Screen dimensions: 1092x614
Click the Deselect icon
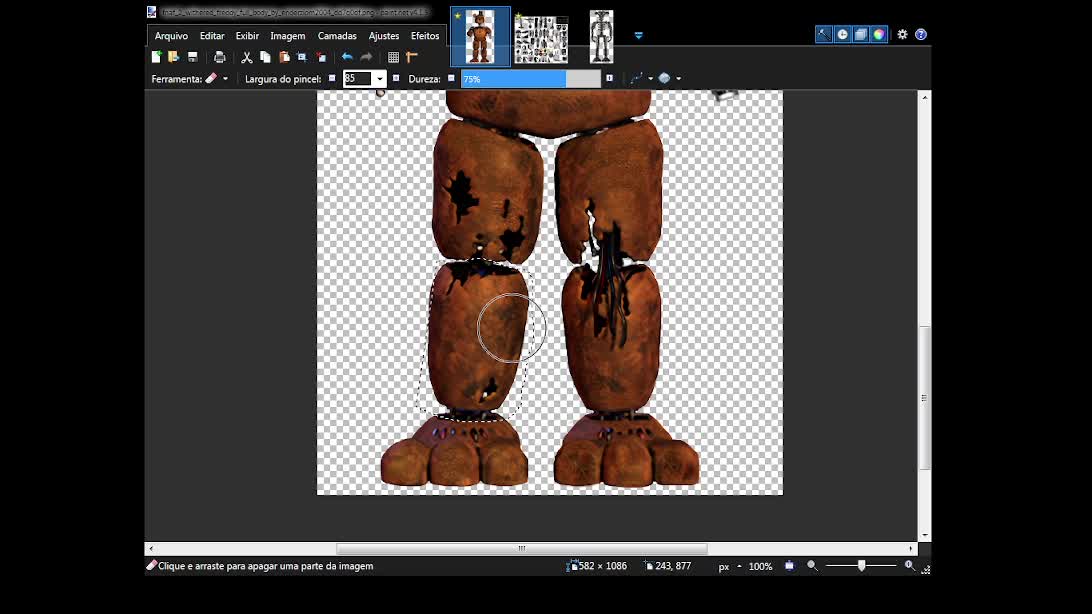click(321, 57)
